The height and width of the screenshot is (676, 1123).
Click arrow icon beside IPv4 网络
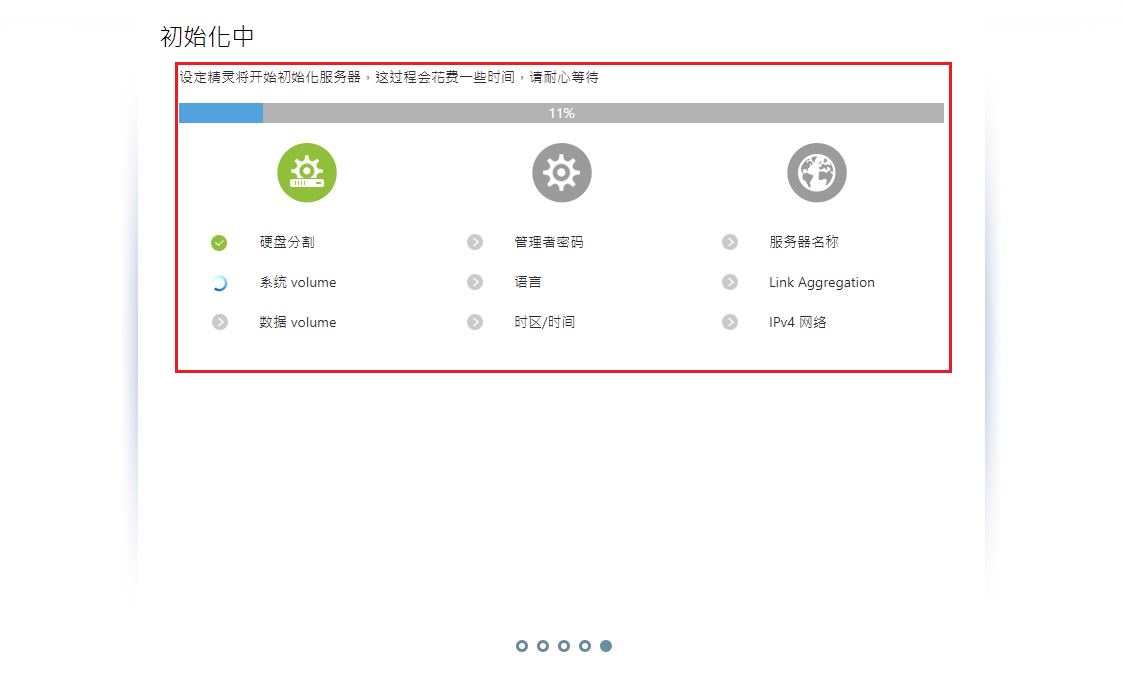729,322
